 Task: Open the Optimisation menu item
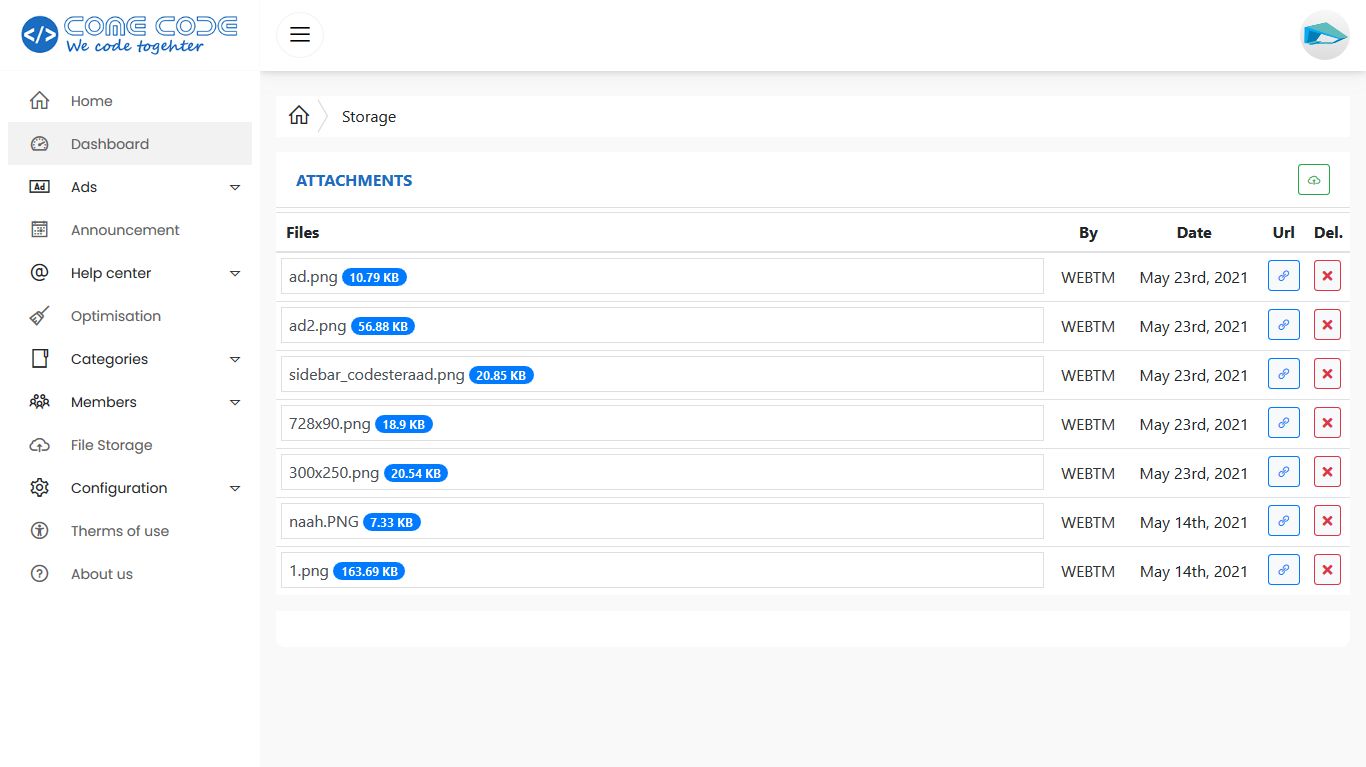[115, 316]
